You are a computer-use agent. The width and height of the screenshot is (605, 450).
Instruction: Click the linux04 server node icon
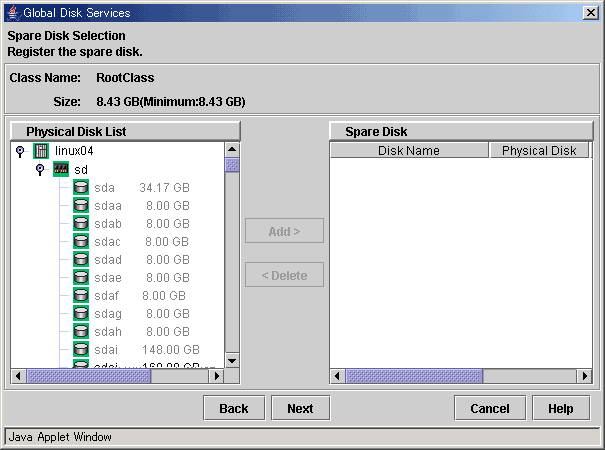(41, 150)
